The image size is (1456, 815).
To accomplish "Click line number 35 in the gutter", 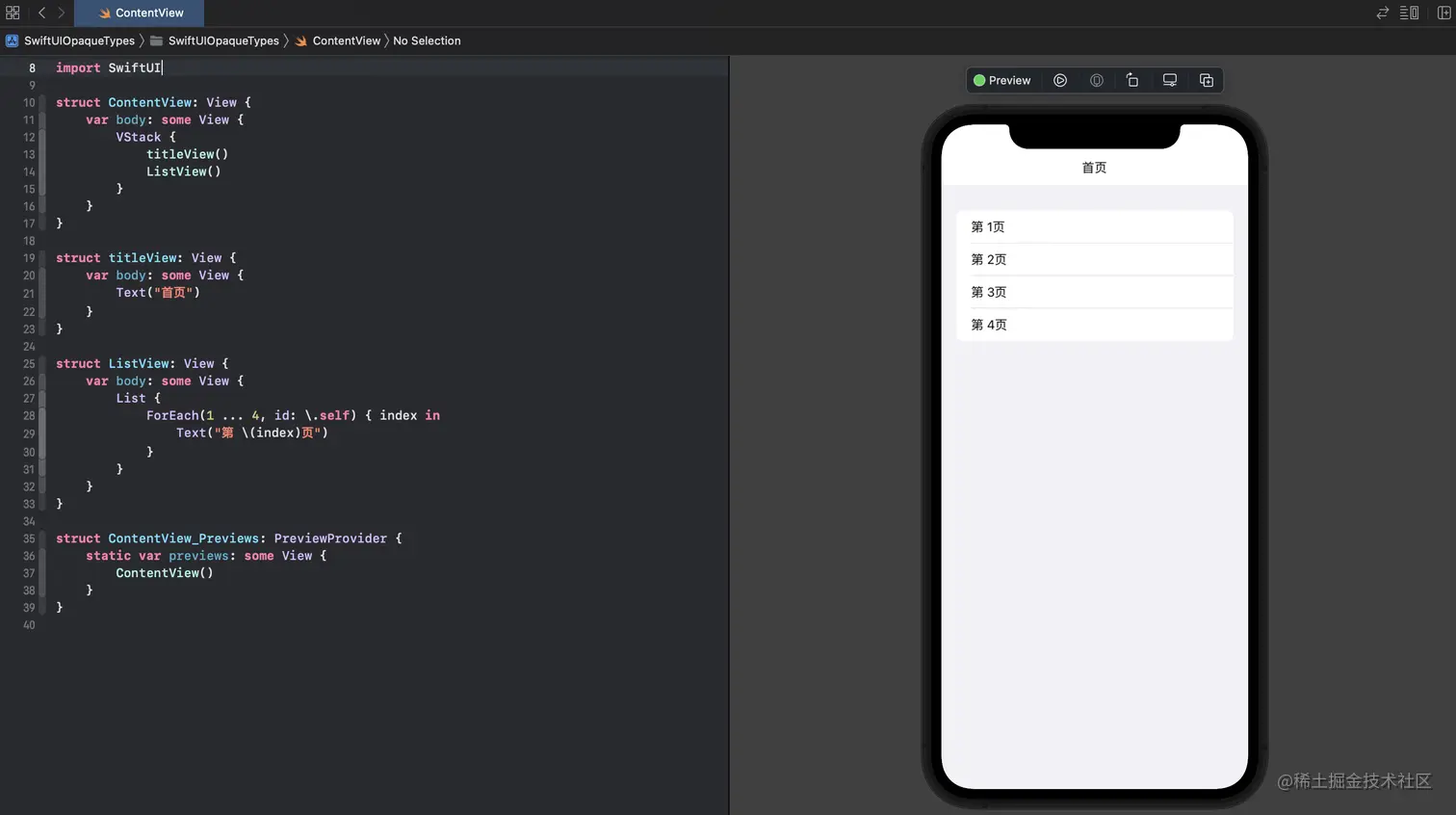I will coord(29,539).
